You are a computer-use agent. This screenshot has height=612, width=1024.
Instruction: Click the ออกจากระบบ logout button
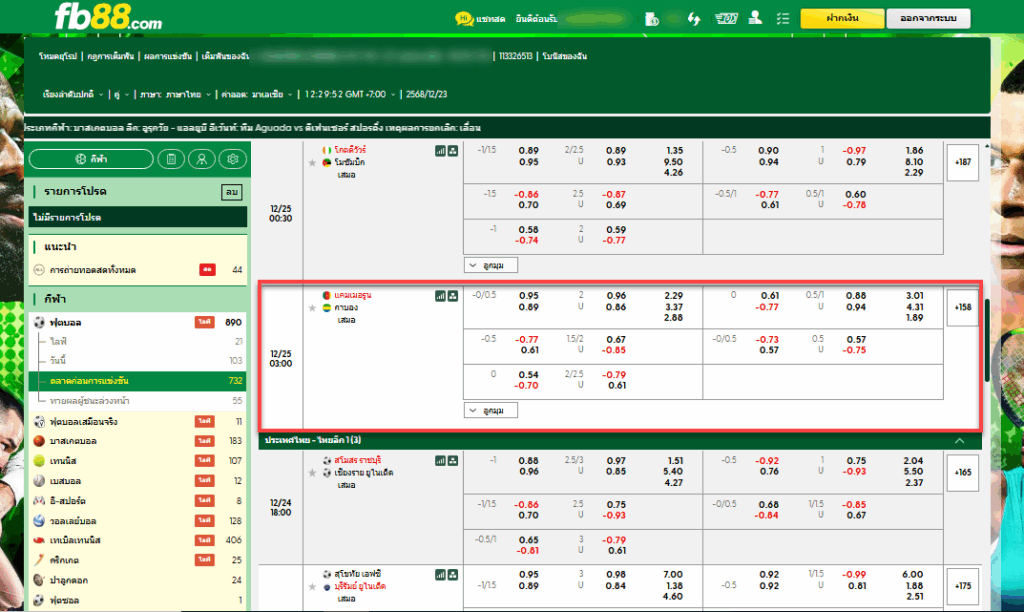[928, 18]
